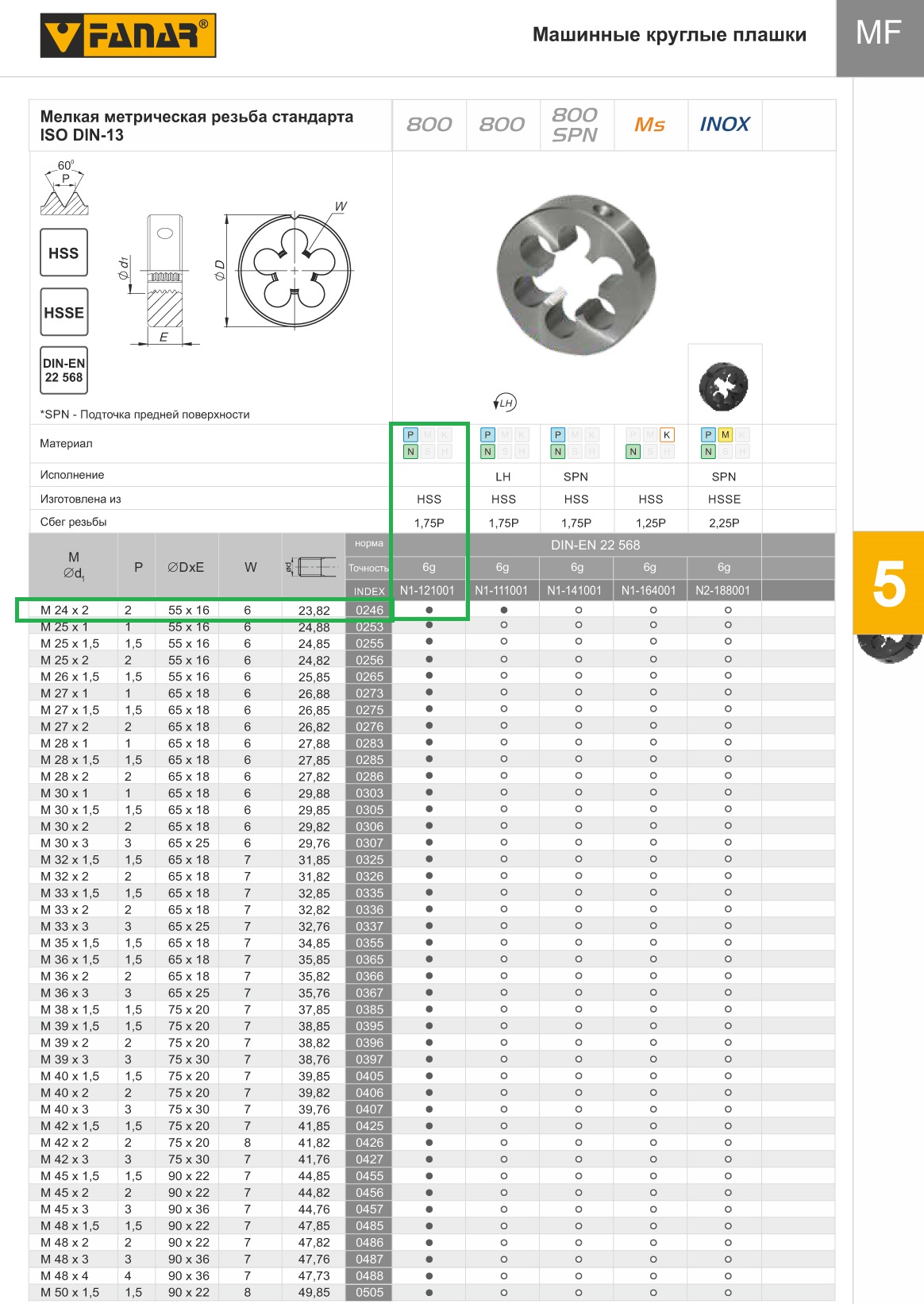Click the "HSSE" material value
The height and width of the screenshot is (1304, 924).
tap(724, 499)
